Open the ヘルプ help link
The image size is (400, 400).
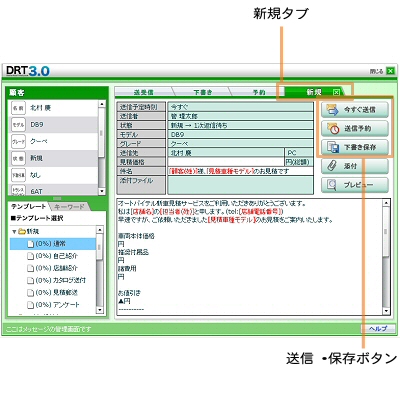click(378, 329)
